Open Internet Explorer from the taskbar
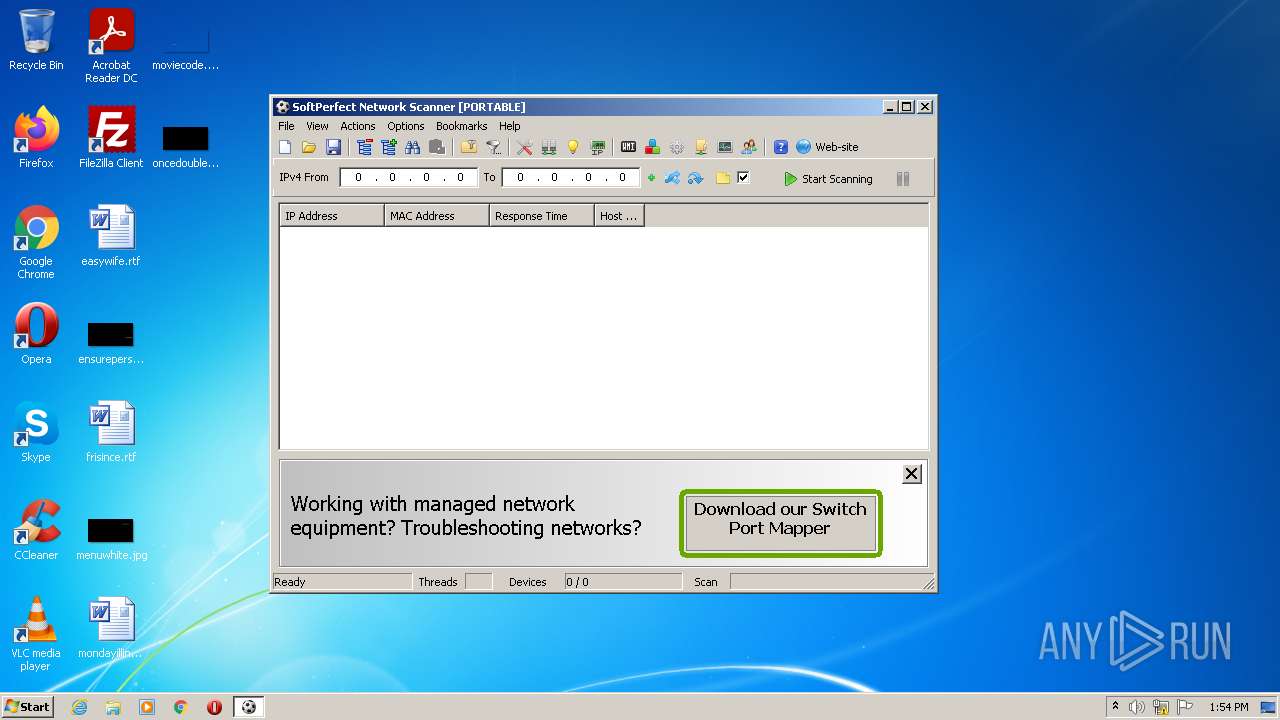Screen dimensions: 1280x720 (80, 707)
